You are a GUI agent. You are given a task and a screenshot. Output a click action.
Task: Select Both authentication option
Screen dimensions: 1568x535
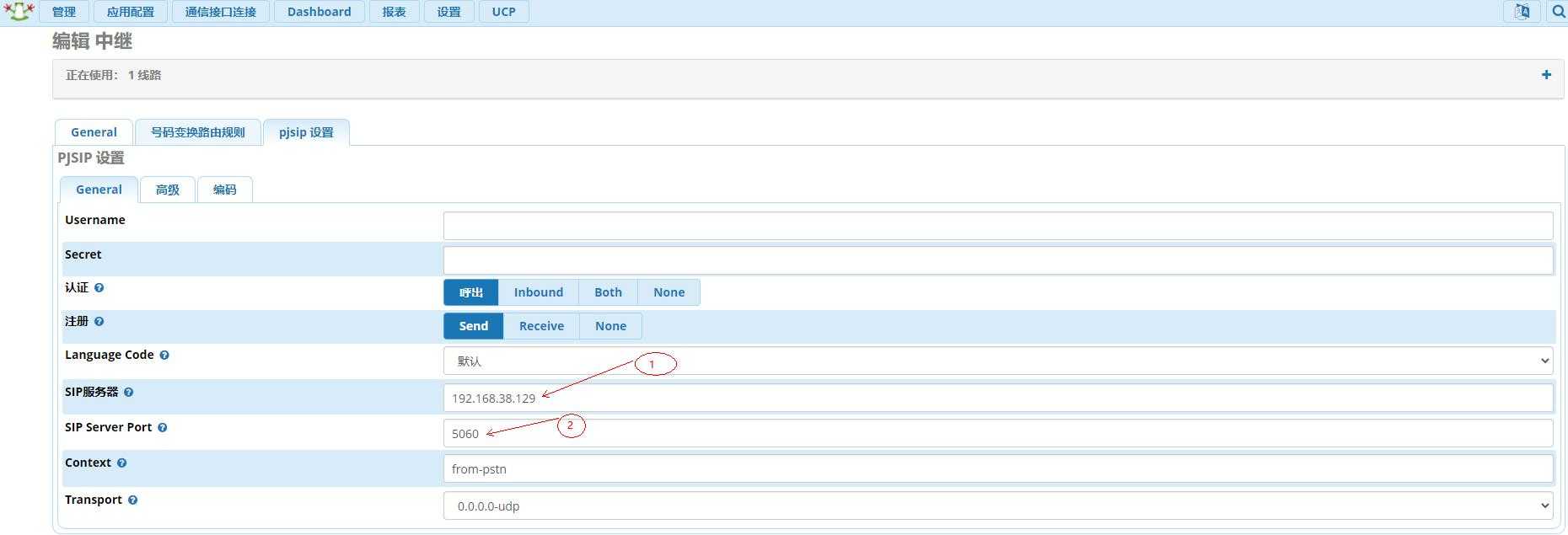click(608, 292)
